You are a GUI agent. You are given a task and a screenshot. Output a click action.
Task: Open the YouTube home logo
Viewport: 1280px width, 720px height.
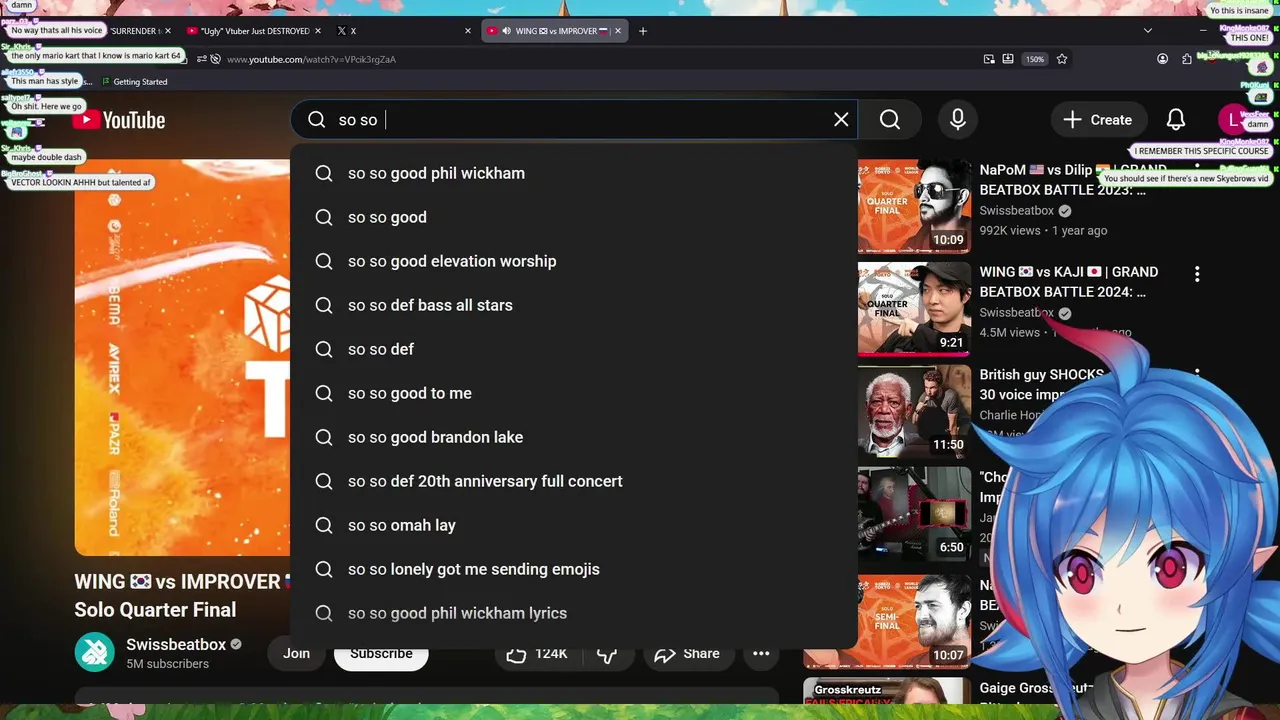(x=119, y=120)
